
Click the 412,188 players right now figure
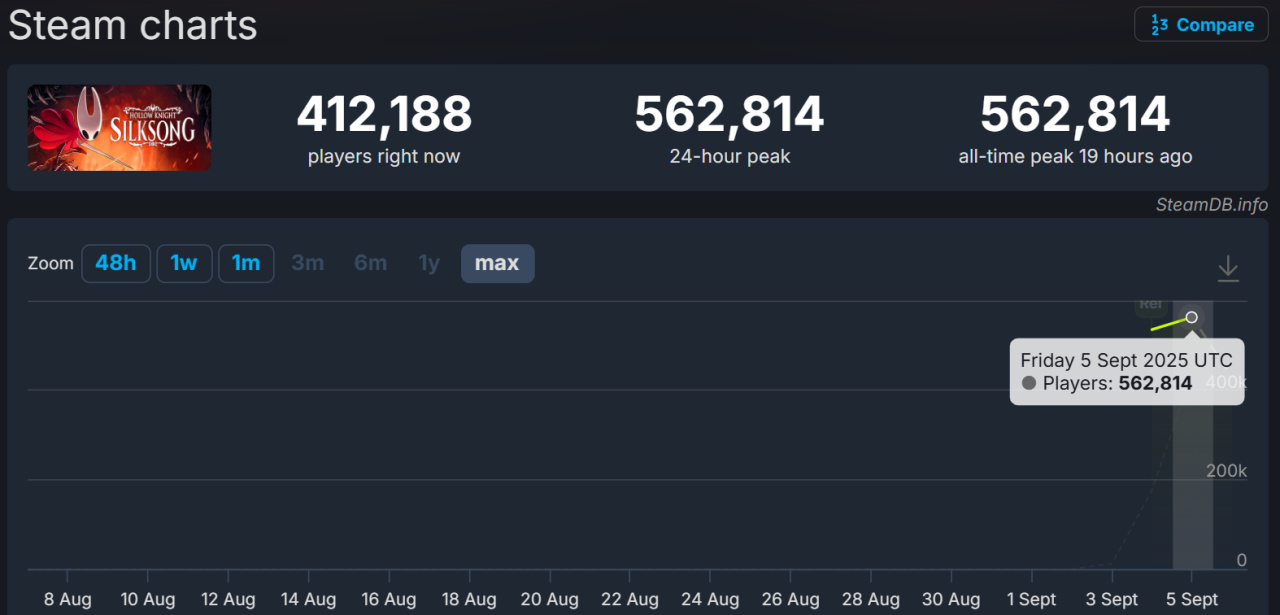click(x=384, y=114)
